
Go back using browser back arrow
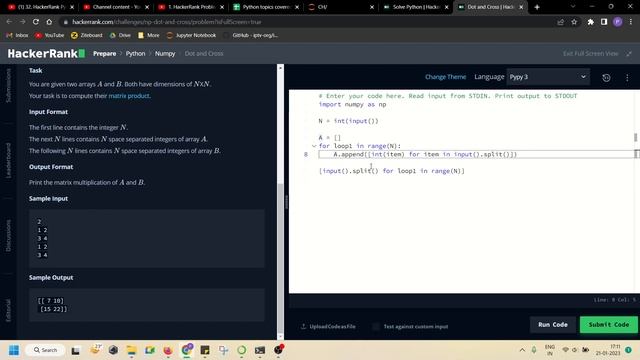coord(9,22)
